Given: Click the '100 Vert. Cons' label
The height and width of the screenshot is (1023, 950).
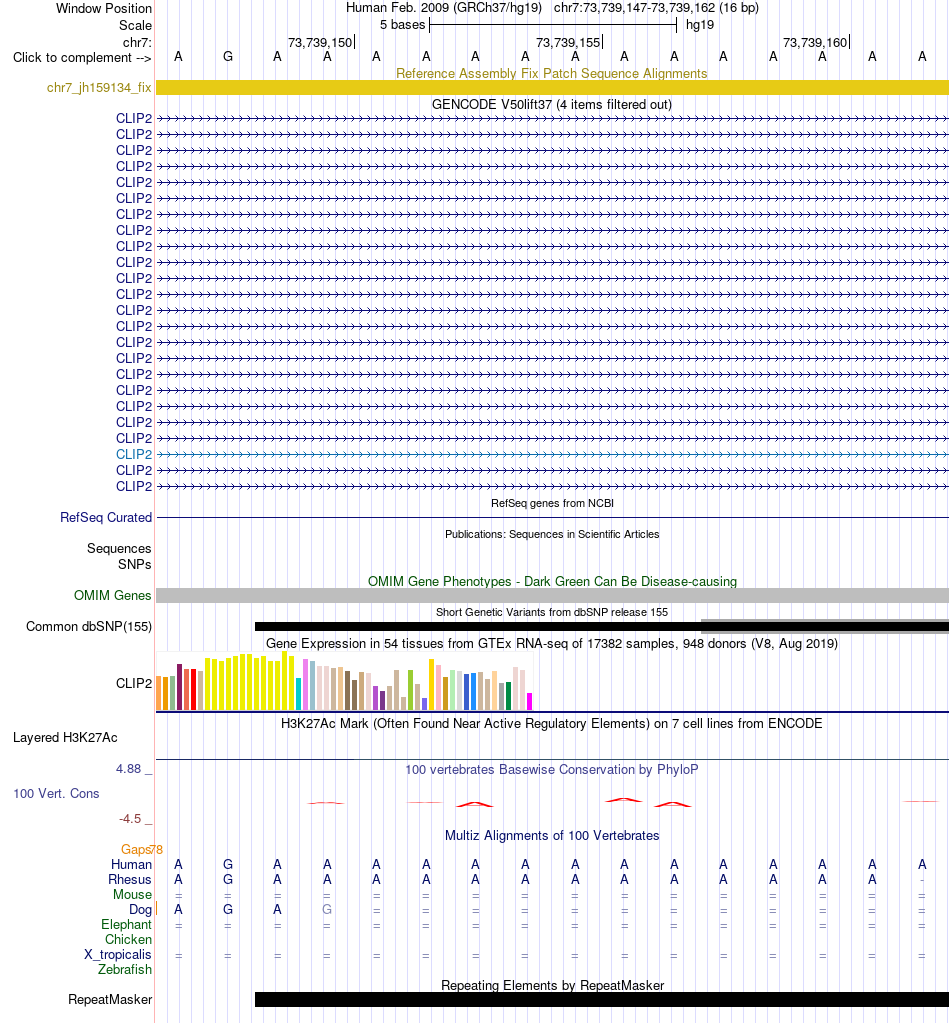Looking at the screenshot, I should 56,793.
